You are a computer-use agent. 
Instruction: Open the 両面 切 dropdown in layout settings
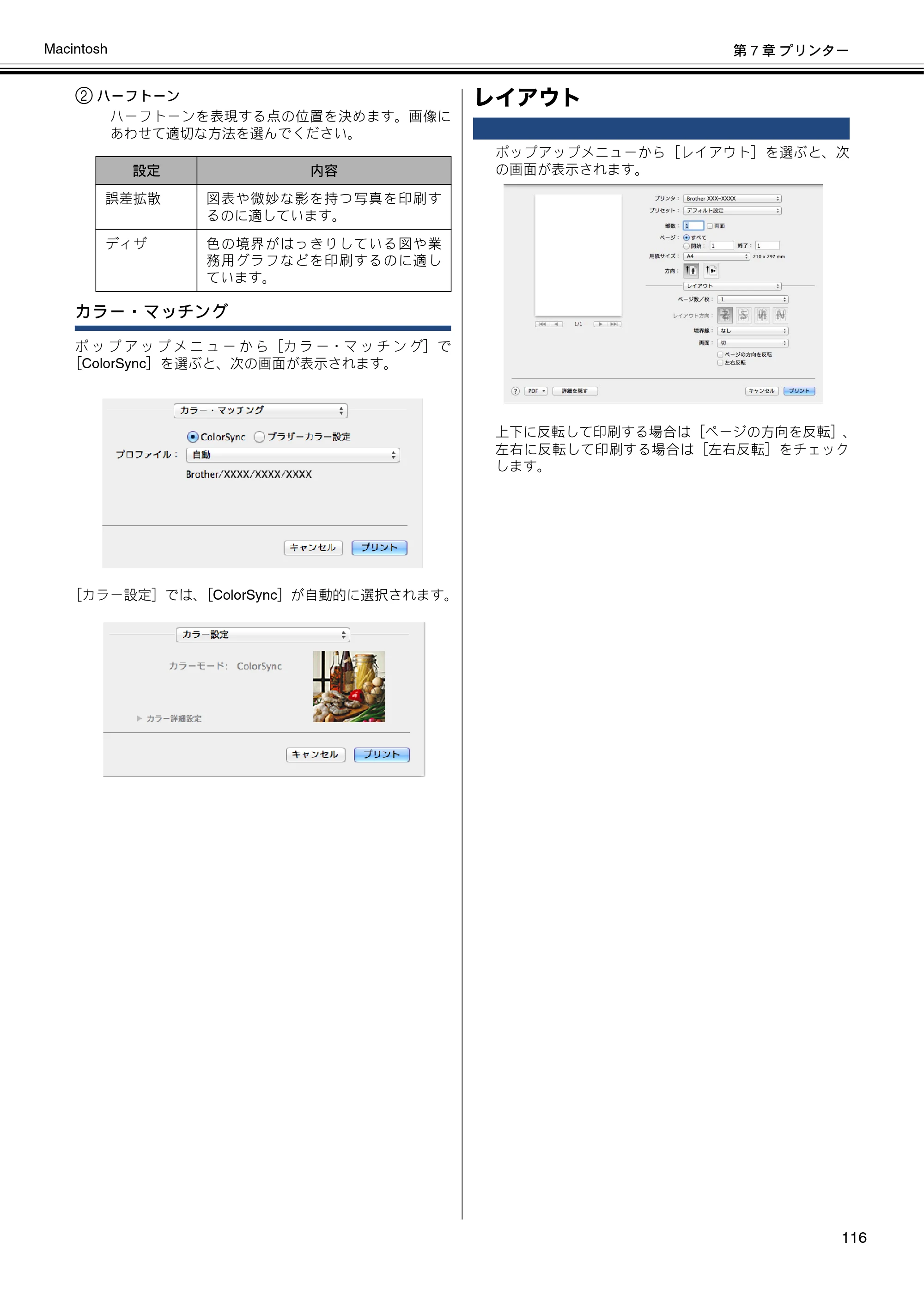753,343
